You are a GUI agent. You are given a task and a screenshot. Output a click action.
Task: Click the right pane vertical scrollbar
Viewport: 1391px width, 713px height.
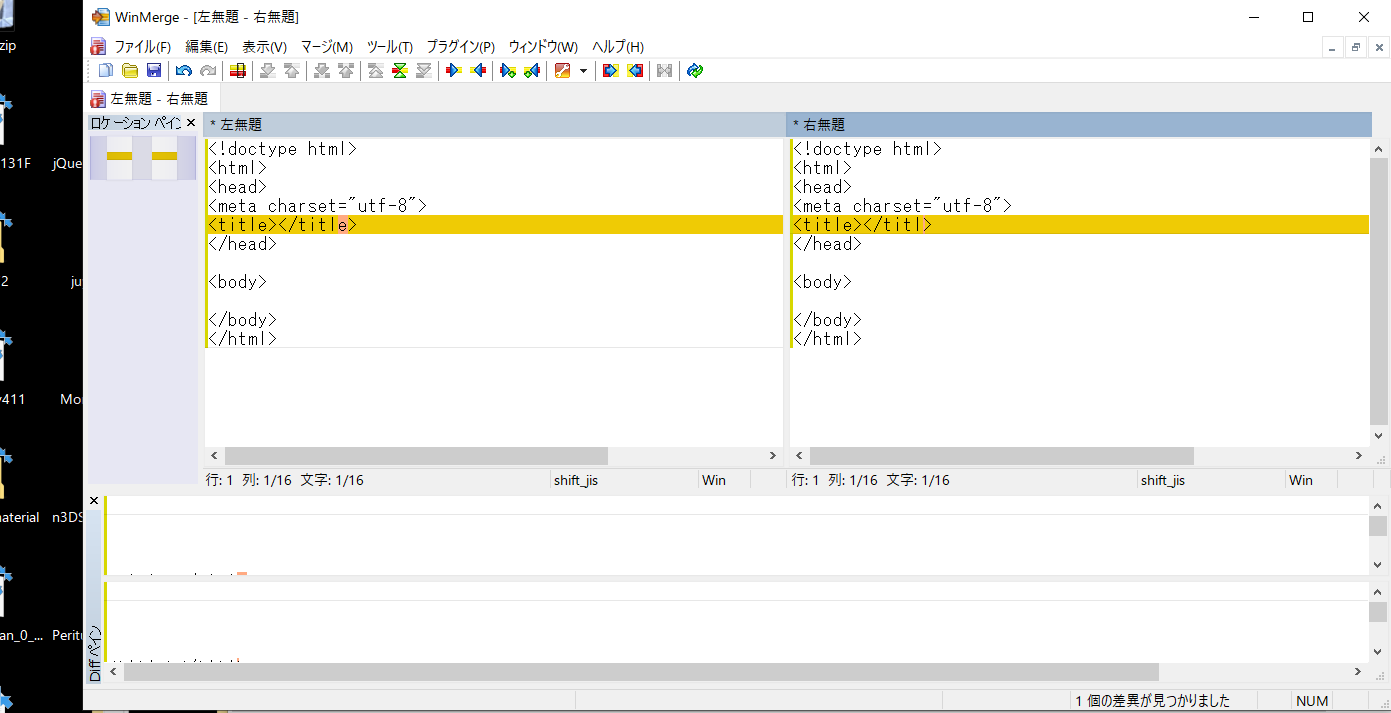[1378, 290]
